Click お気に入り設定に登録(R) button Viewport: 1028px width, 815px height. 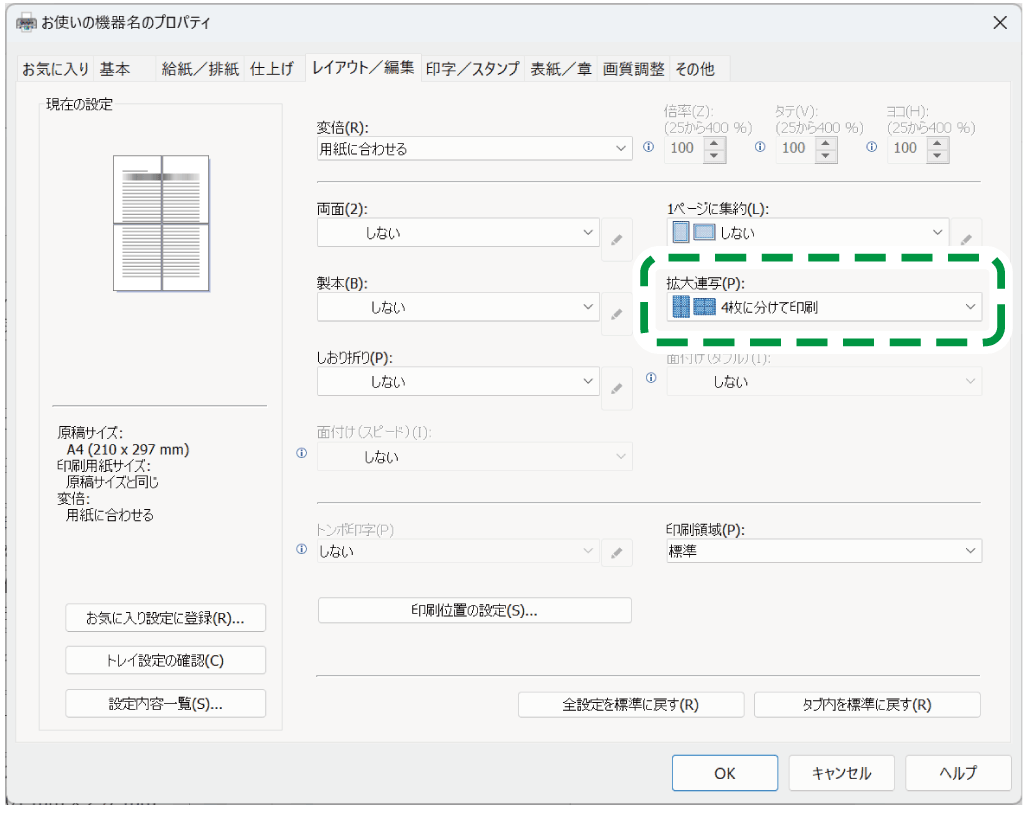coord(166,618)
